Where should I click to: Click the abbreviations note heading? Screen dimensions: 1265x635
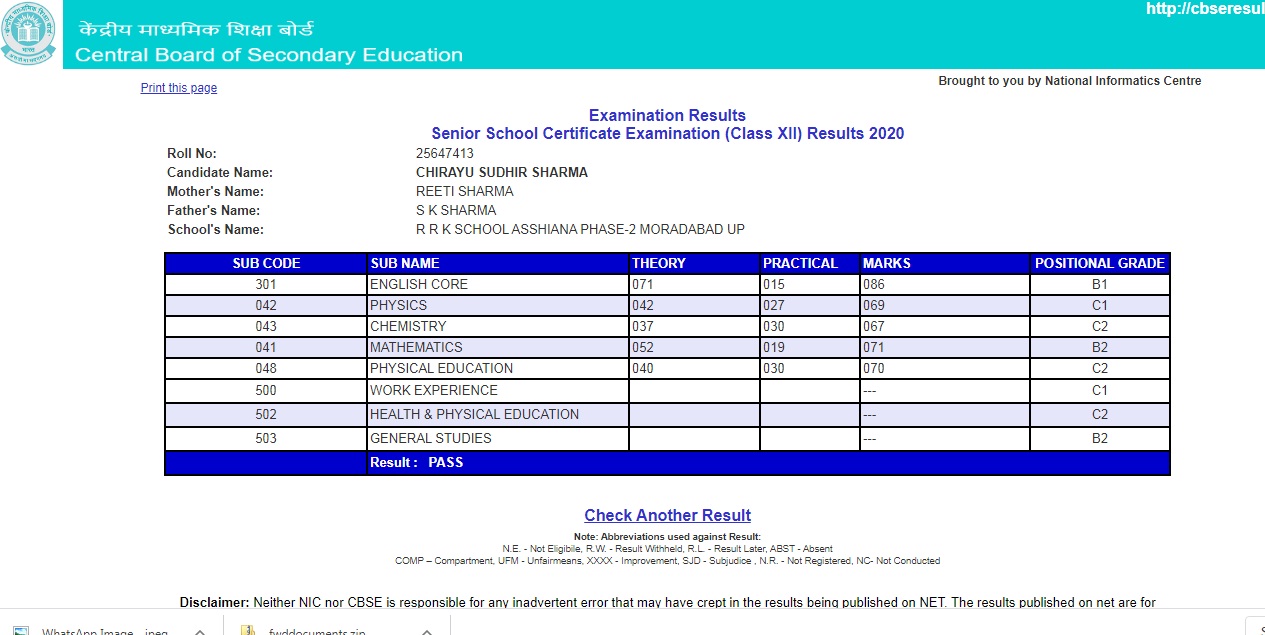point(667,538)
